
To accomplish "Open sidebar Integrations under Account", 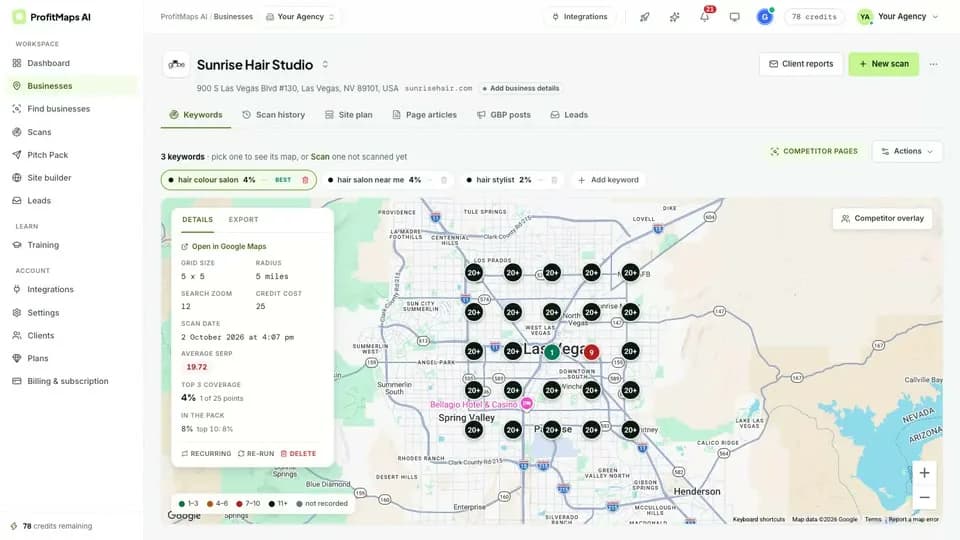I will click(x=50, y=290).
